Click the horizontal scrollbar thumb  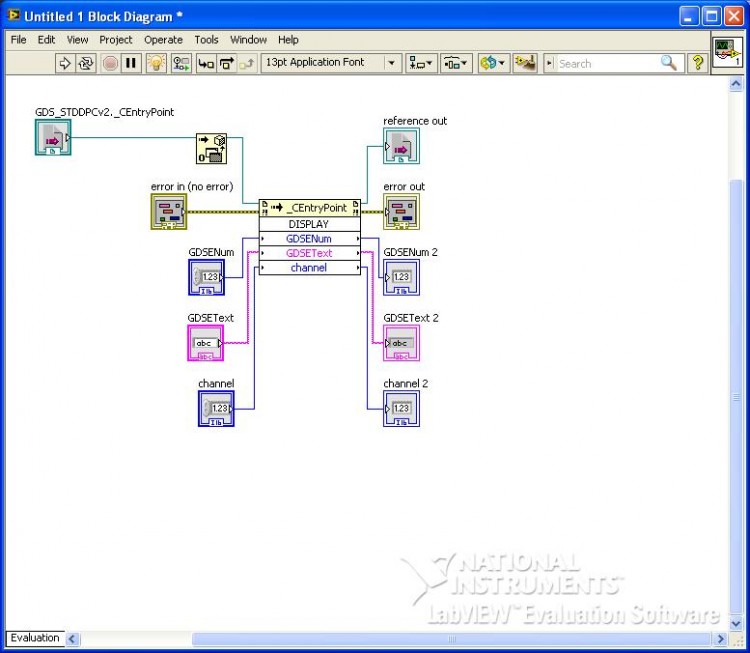[451, 638]
